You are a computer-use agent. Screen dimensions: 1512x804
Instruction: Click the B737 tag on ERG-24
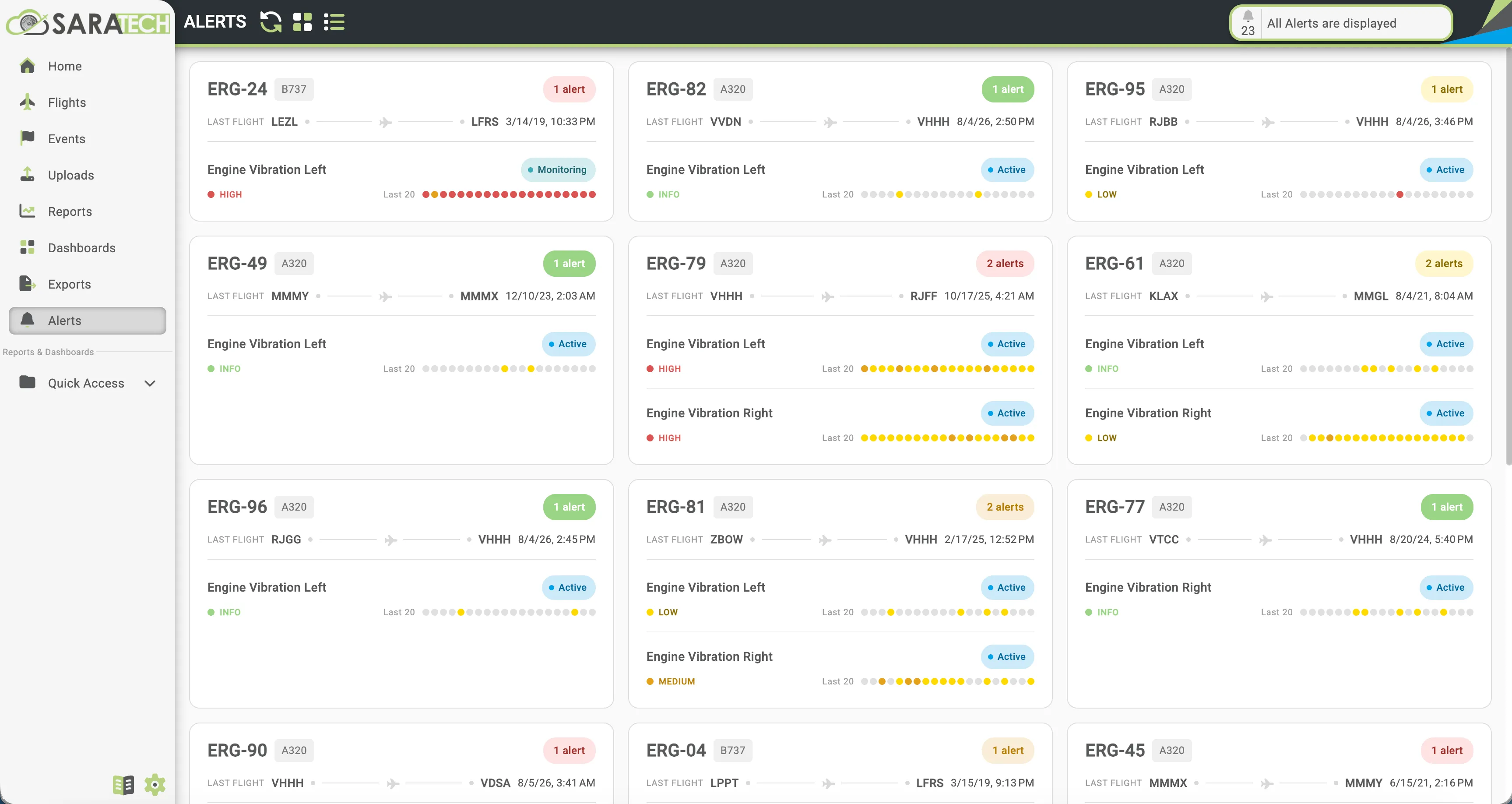(293, 89)
